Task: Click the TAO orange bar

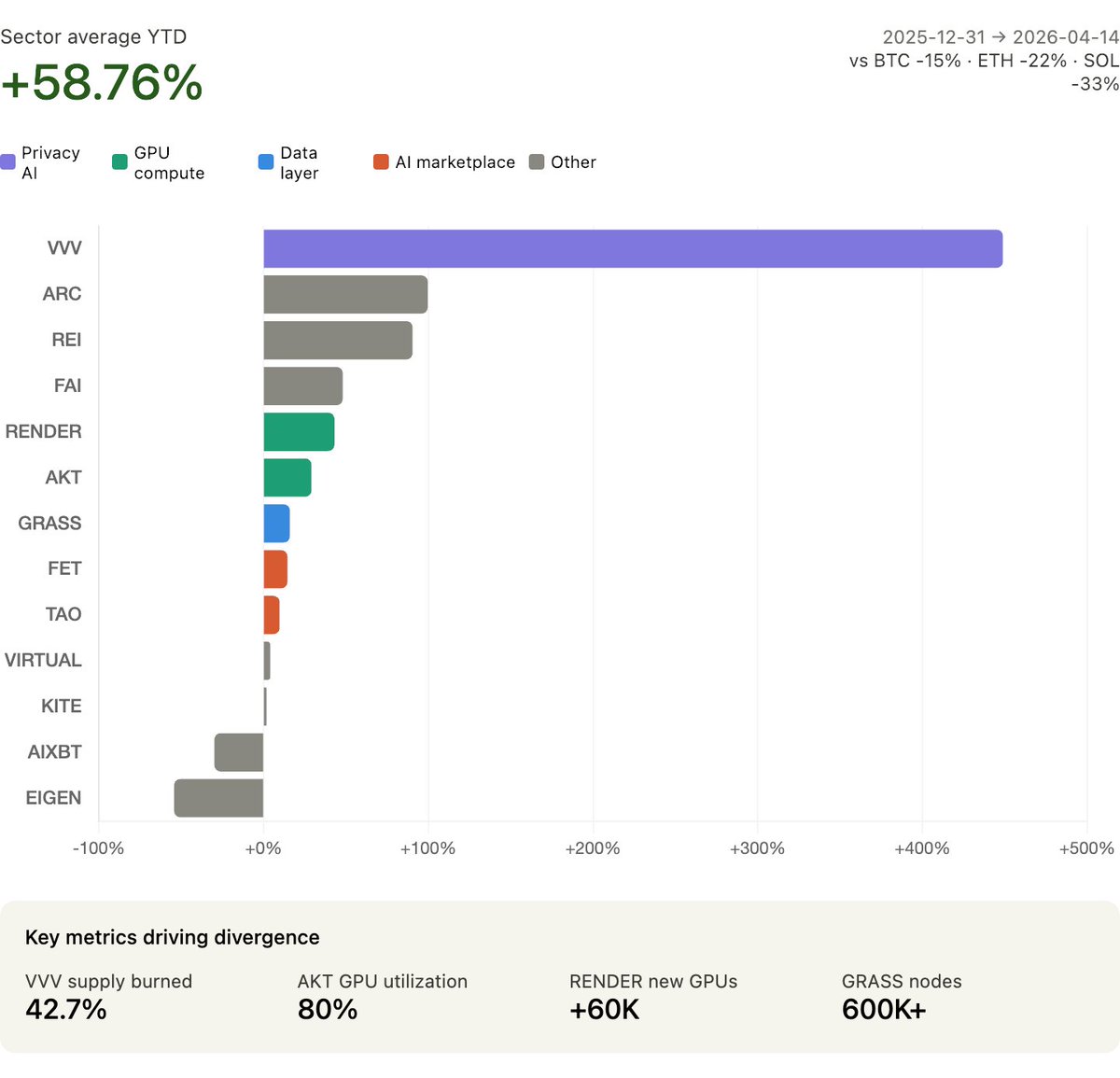Action: (272, 615)
